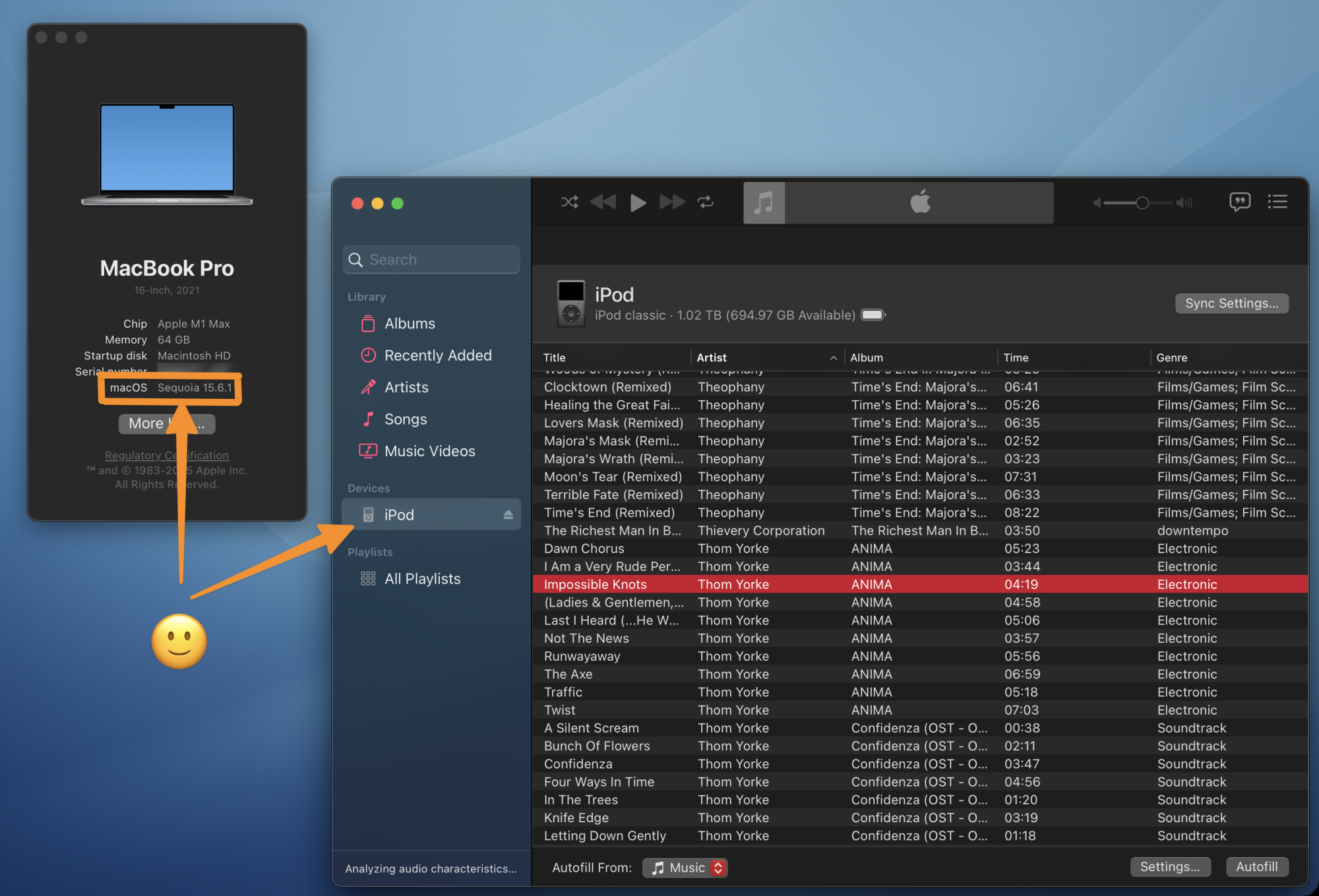Image resolution: width=1319 pixels, height=896 pixels.
Task: Click the Autofill button
Action: click(1256, 866)
